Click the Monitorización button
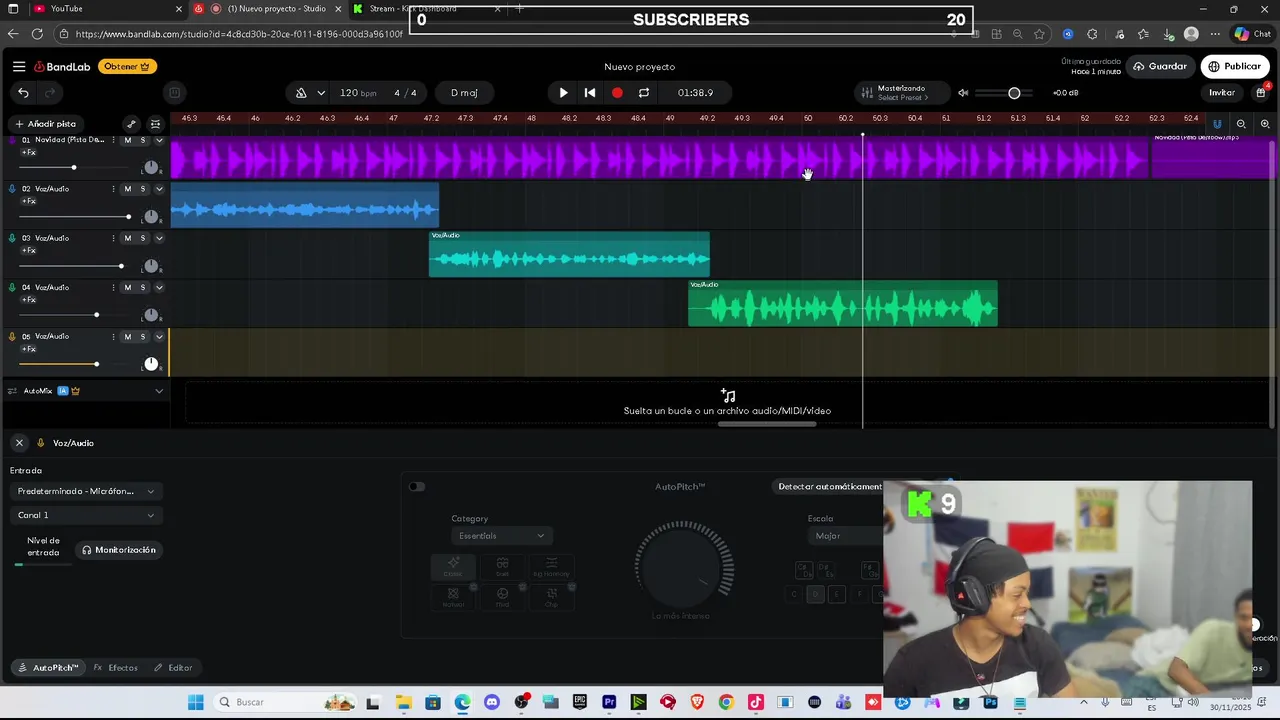The image size is (1280, 720). [x=119, y=550]
